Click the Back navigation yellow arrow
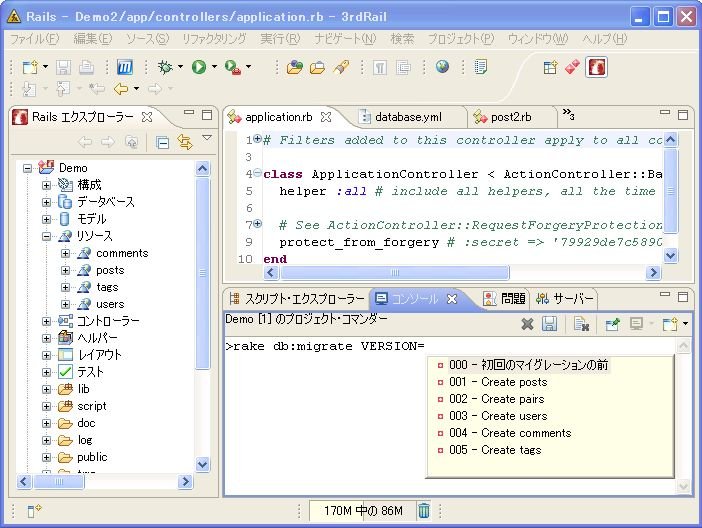Viewport: 702px width, 528px height. (x=121, y=89)
